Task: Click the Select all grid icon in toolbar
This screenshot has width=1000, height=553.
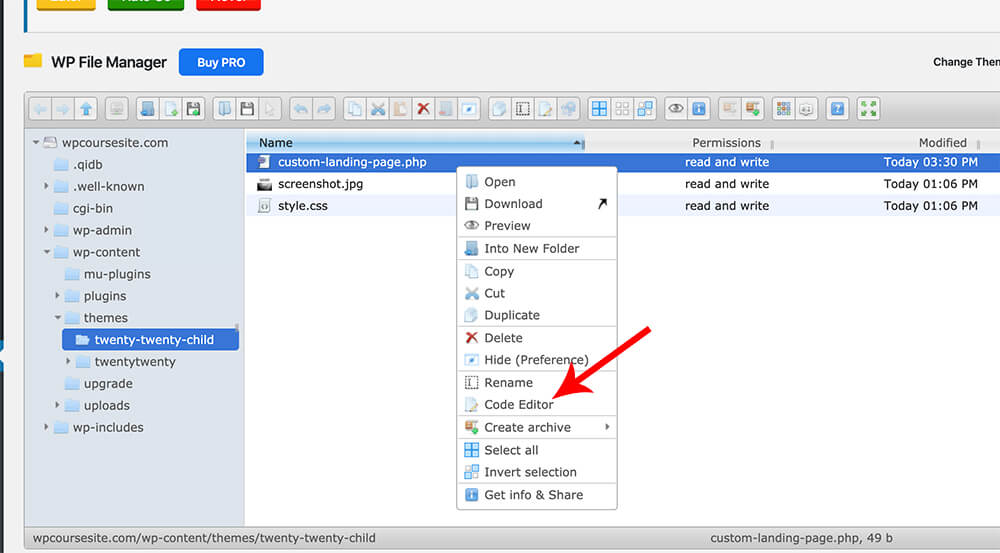Action: pyautogui.click(x=599, y=109)
